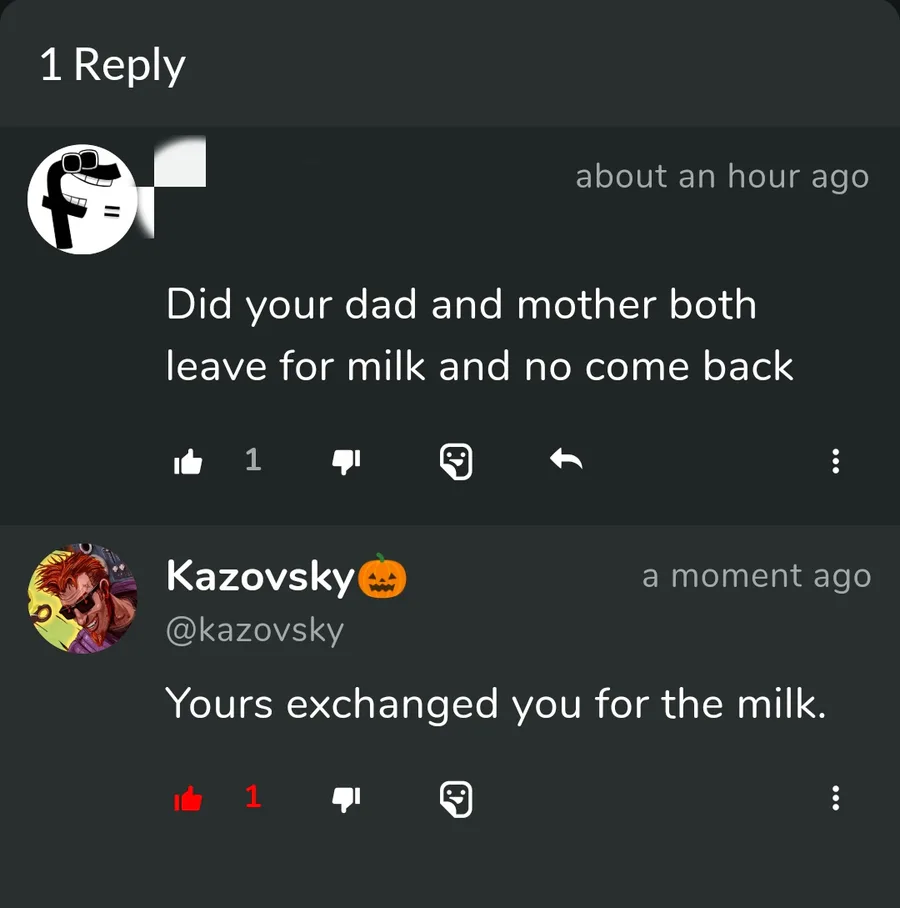Open Kazovsky's profile from display name

click(x=260, y=577)
